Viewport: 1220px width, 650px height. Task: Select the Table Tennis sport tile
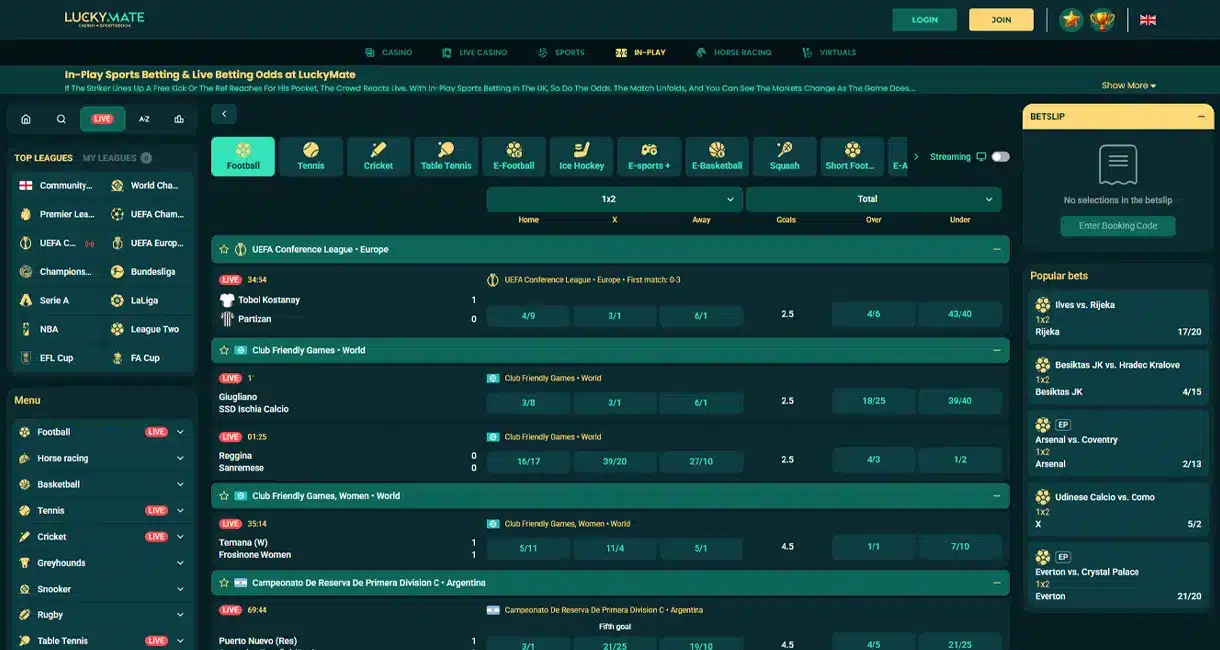(x=446, y=156)
